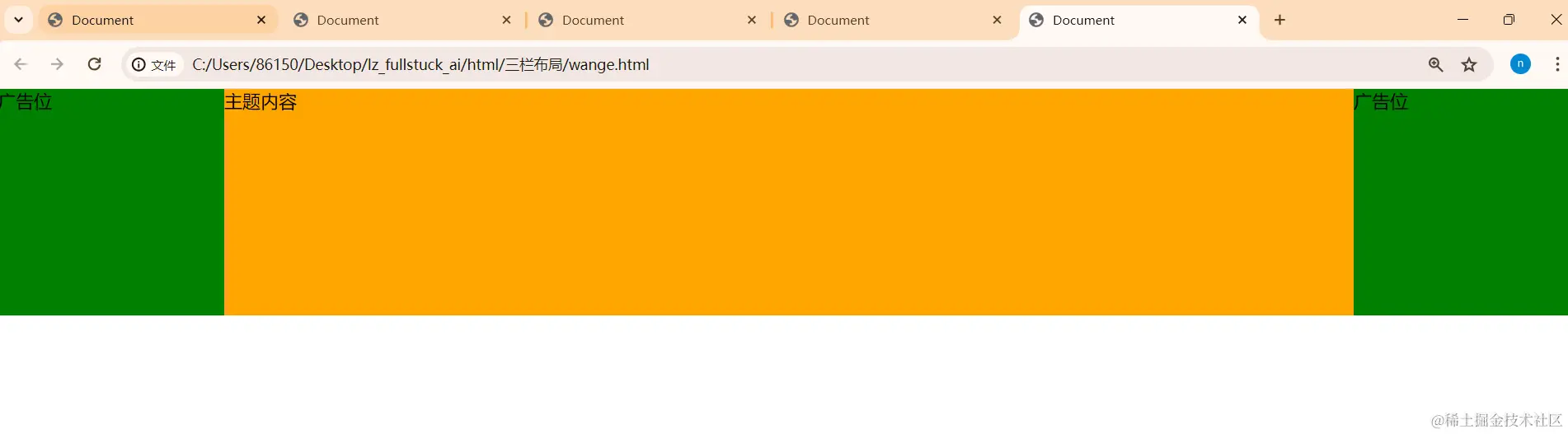Switch to the third Document tab
This screenshot has width=1568, height=434.
tap(647, 20)
